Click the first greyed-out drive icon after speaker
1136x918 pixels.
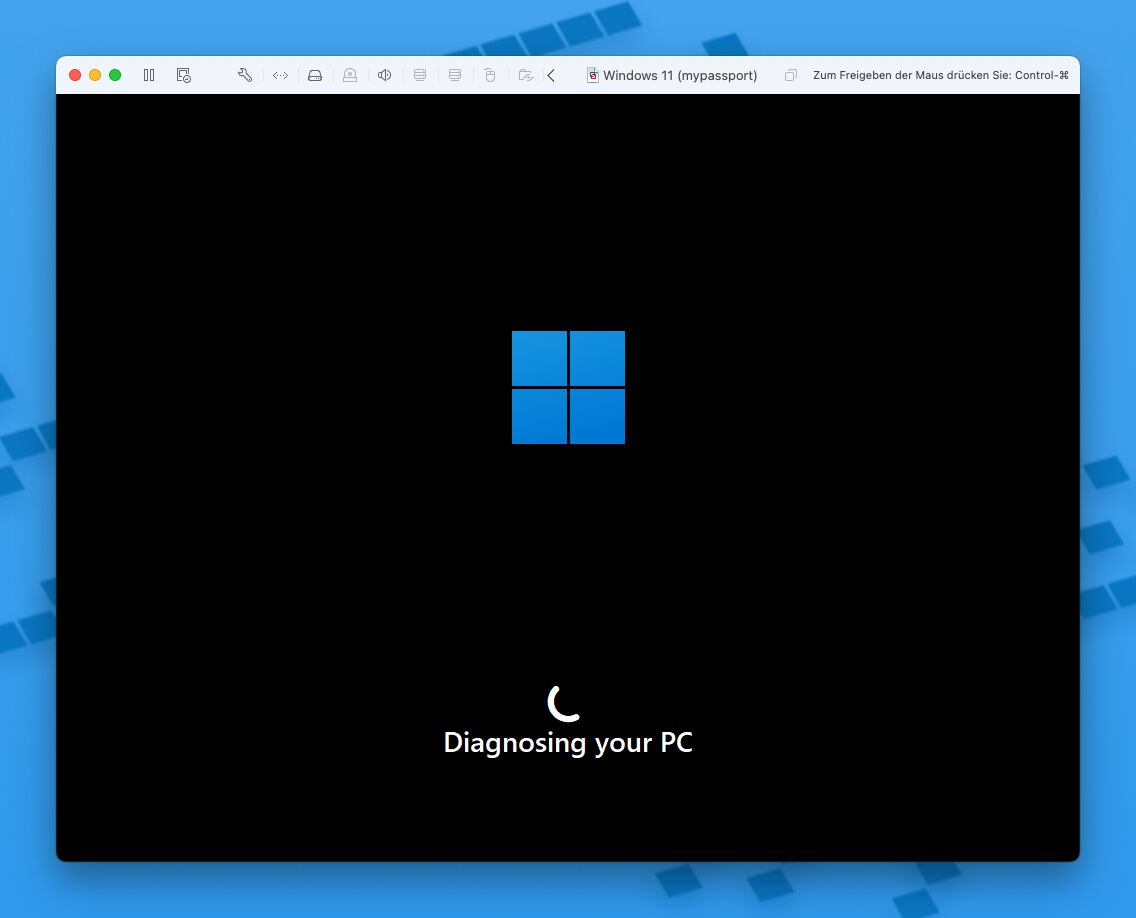point(419,75)
